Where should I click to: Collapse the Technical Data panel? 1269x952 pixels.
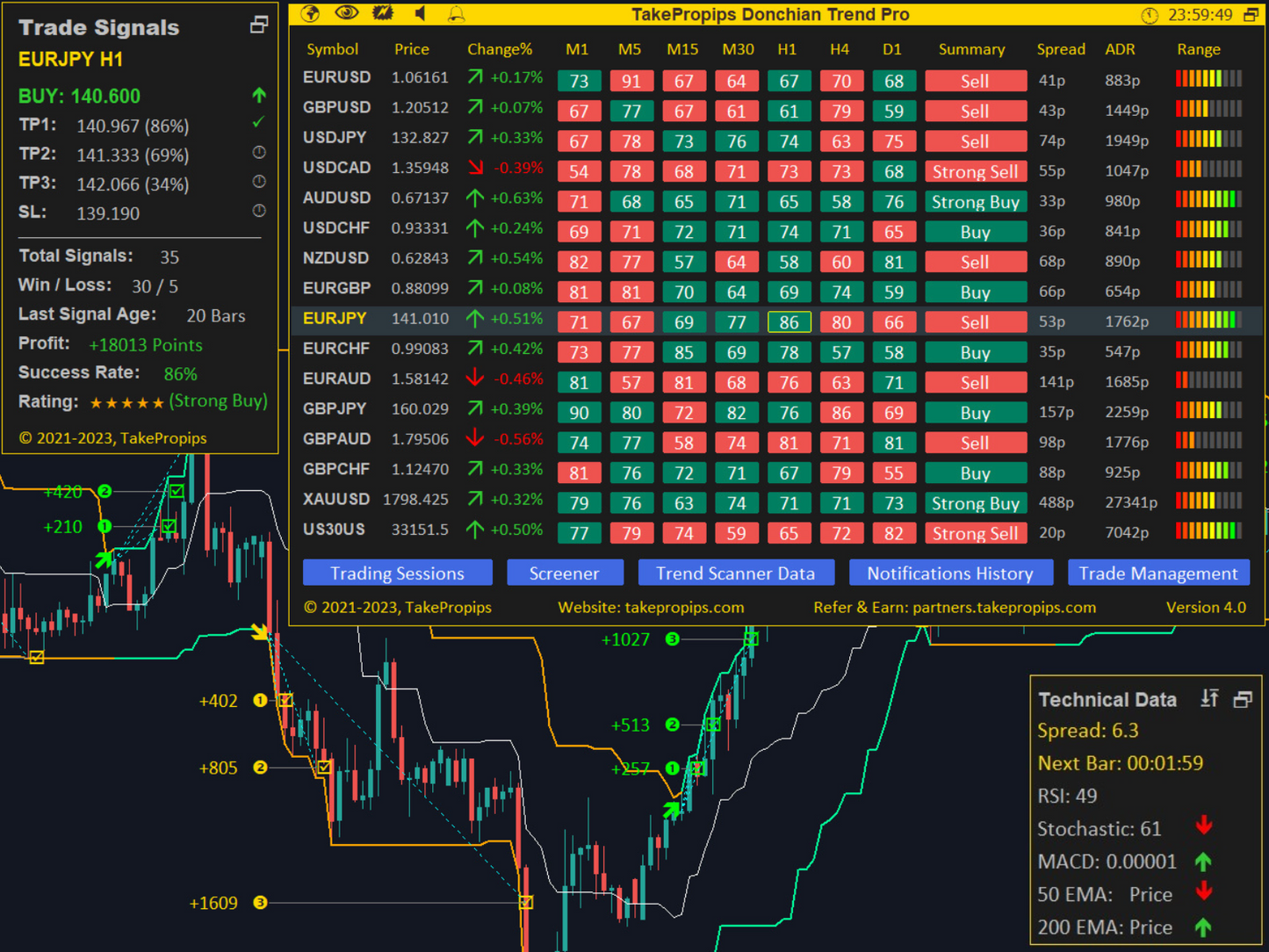[x=1243, y=699]
